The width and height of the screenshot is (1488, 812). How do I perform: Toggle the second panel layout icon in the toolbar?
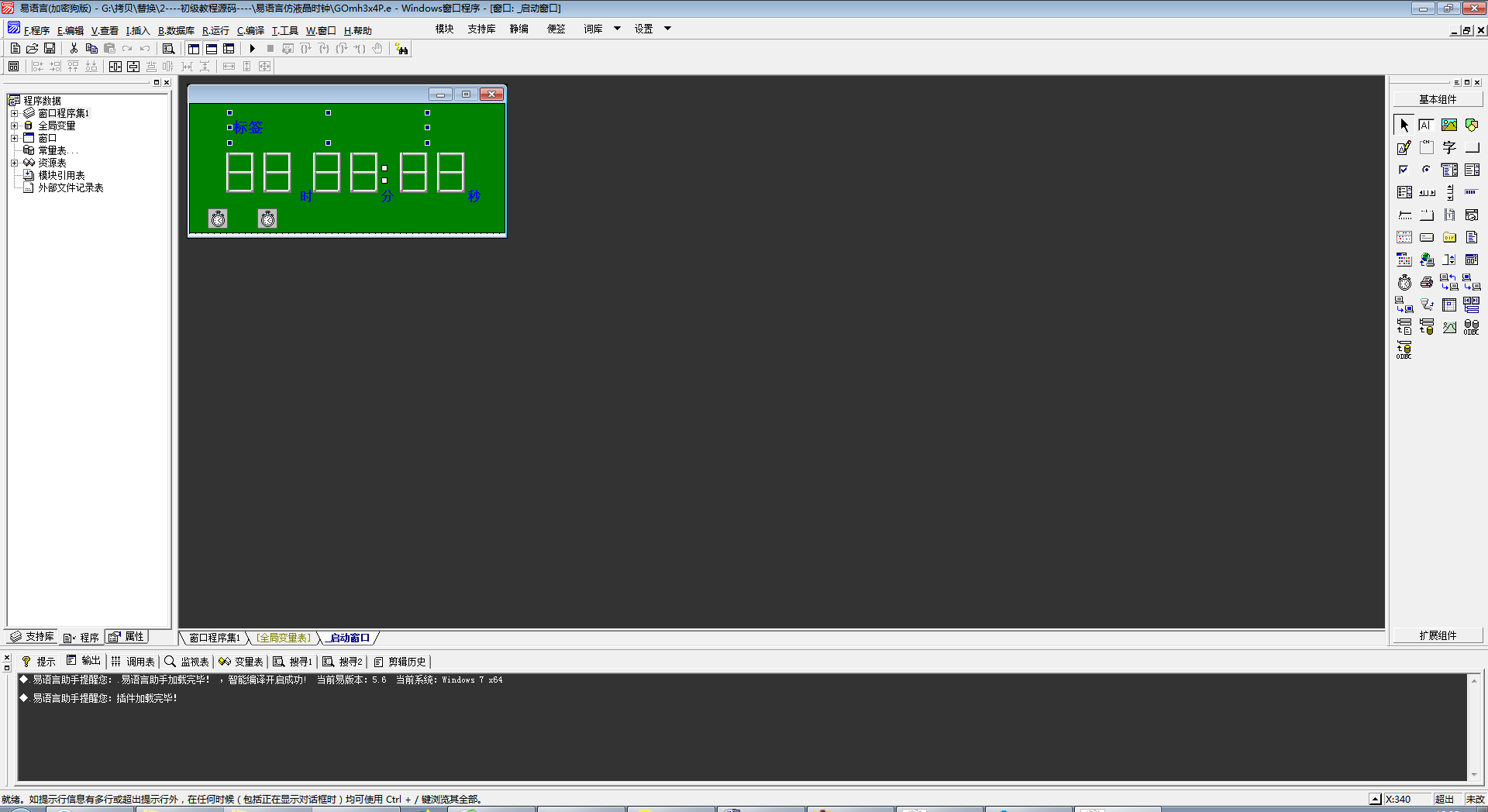point(212,48)
